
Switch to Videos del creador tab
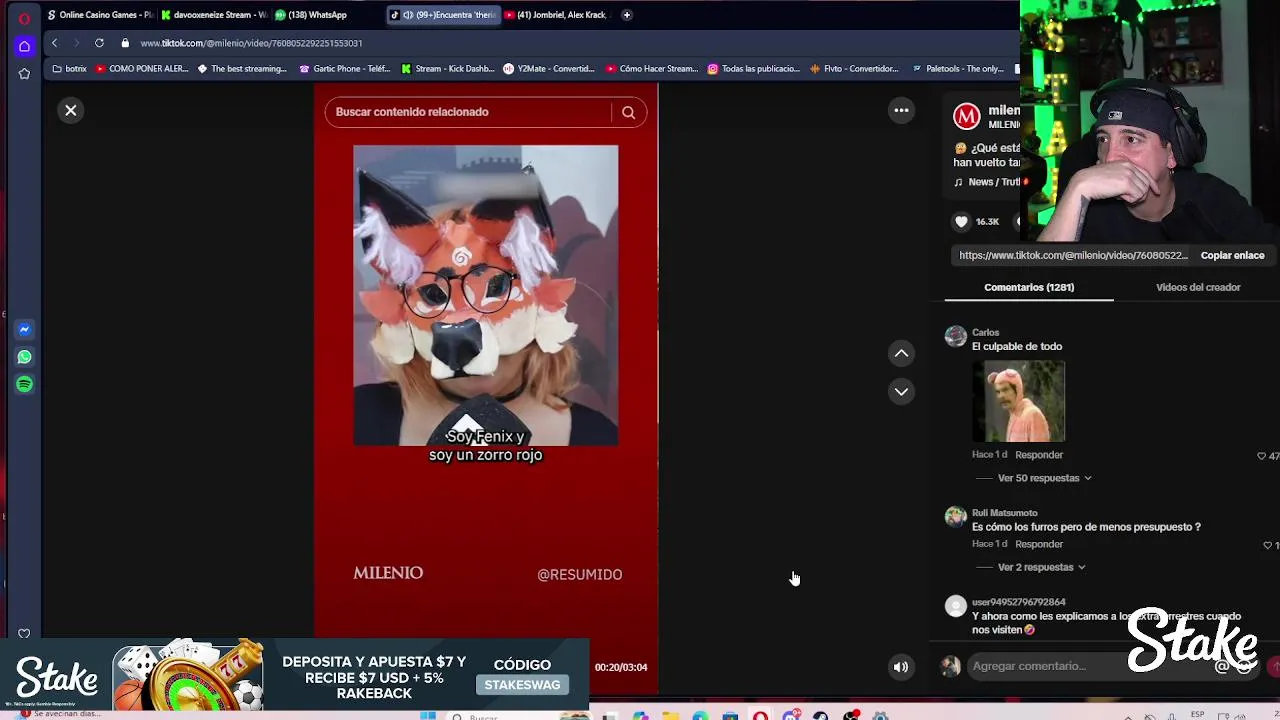tap(1198, 287)
